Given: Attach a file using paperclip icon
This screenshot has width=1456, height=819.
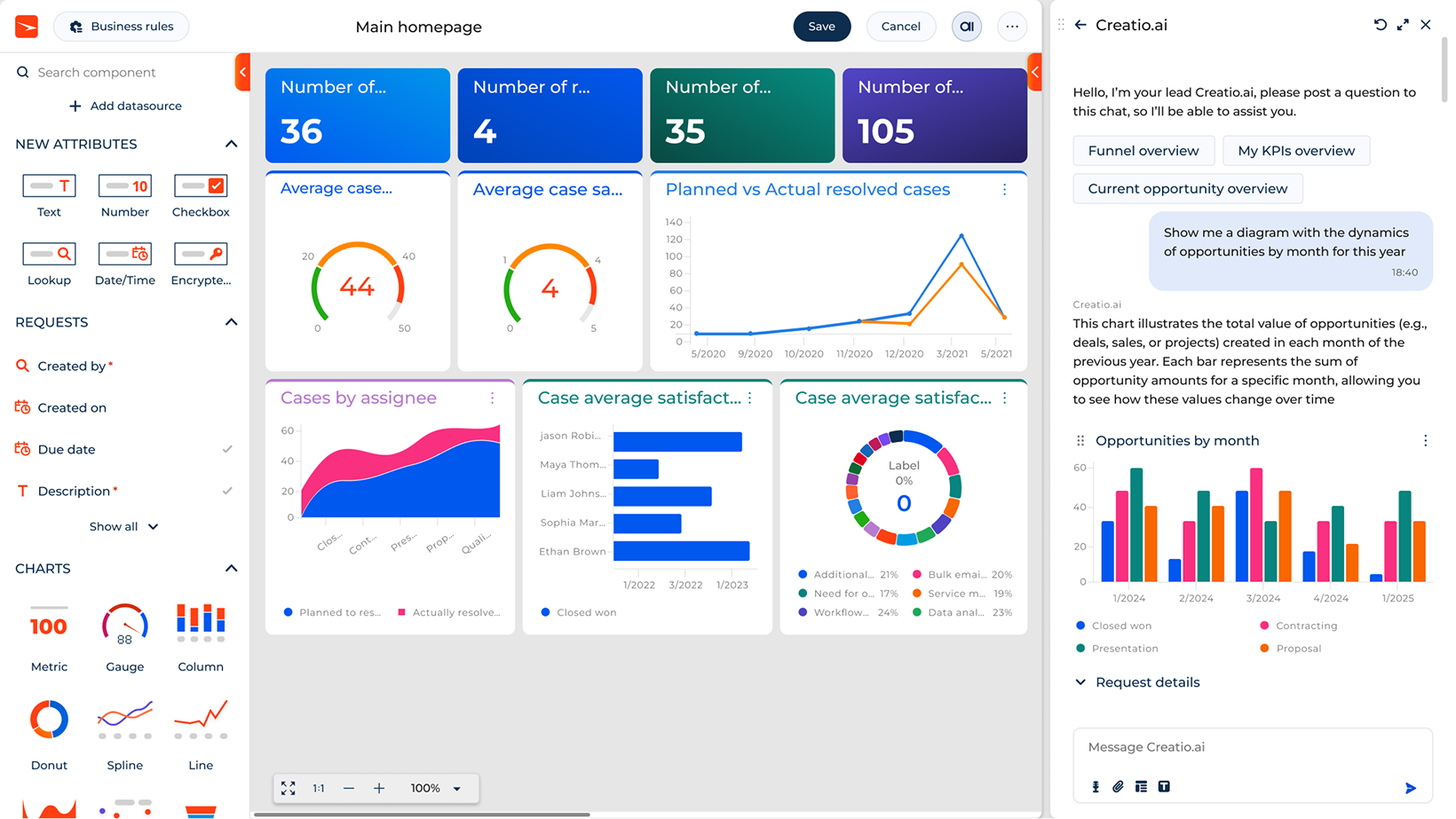Looking at the screenshot, I should pyautogui.click(x=1118, y=787).
